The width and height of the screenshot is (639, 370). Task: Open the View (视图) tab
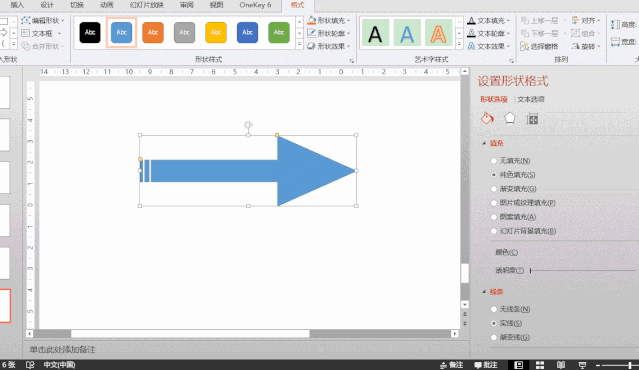216,5
